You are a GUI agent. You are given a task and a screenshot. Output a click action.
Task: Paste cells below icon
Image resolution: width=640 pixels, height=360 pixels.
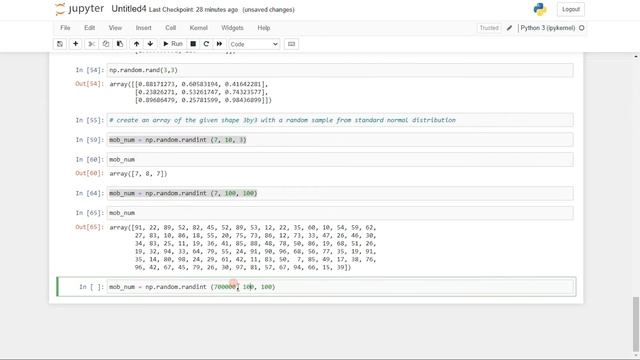tap(120, 44)
